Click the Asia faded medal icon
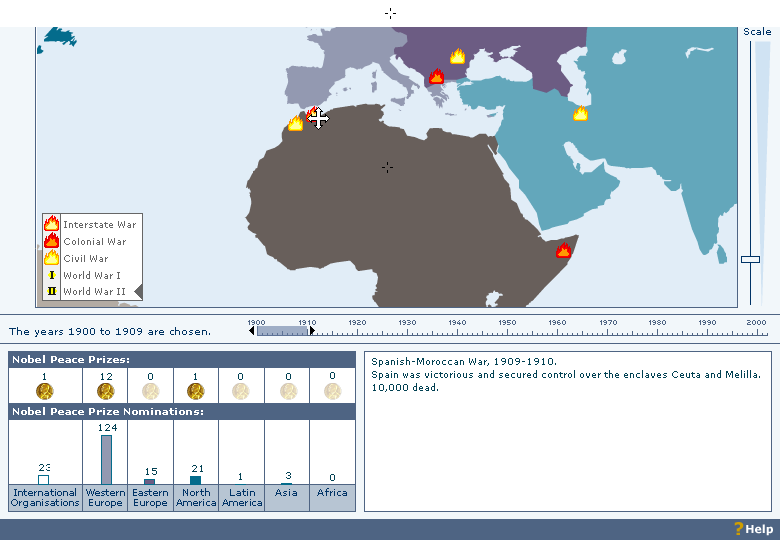 (289, 391)
